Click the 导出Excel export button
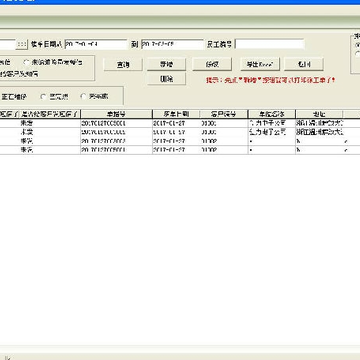Viewport: 360px width, 360px height. (260, 64)
